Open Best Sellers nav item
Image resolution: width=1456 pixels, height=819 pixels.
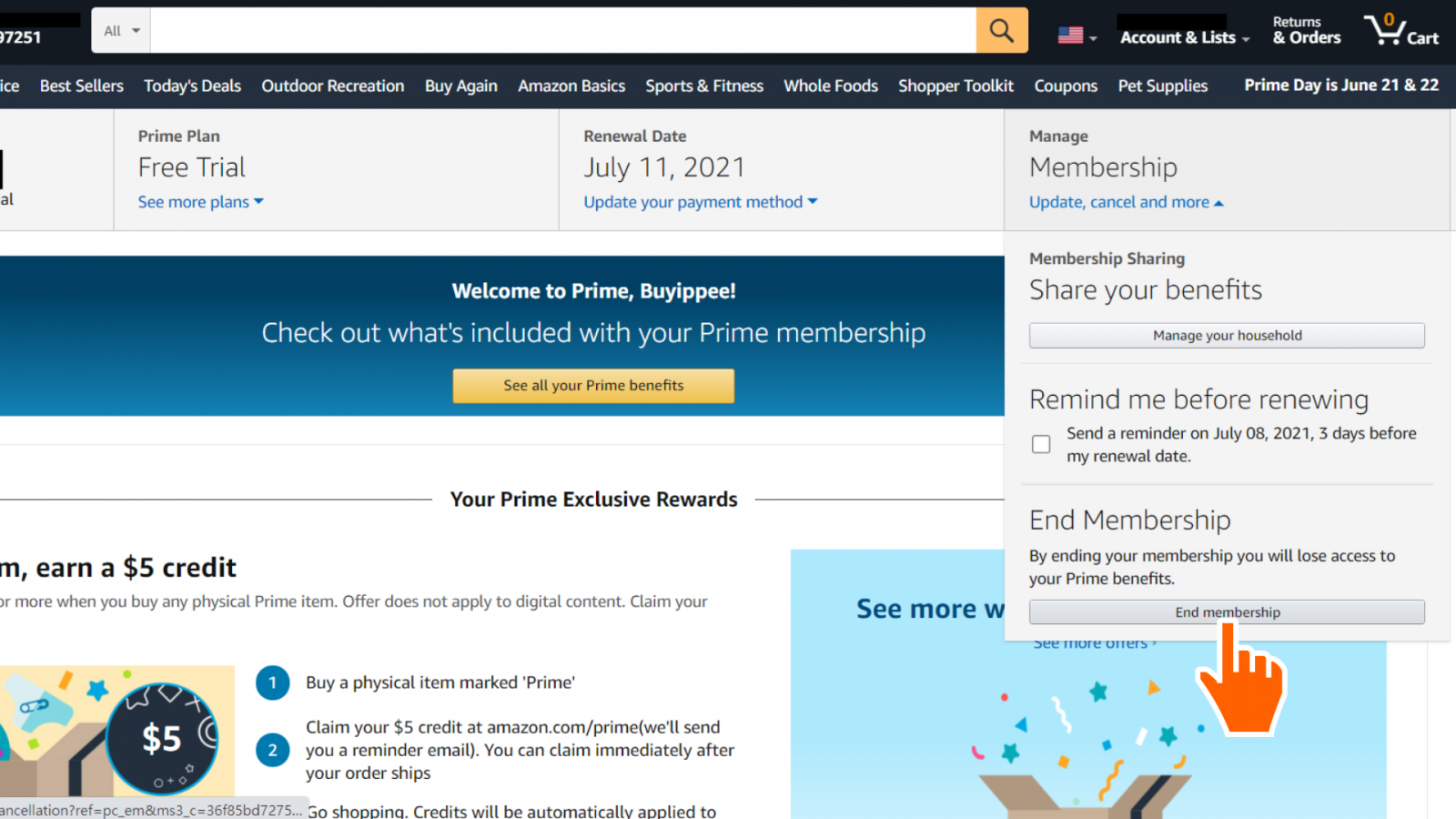tap(82, 86)
